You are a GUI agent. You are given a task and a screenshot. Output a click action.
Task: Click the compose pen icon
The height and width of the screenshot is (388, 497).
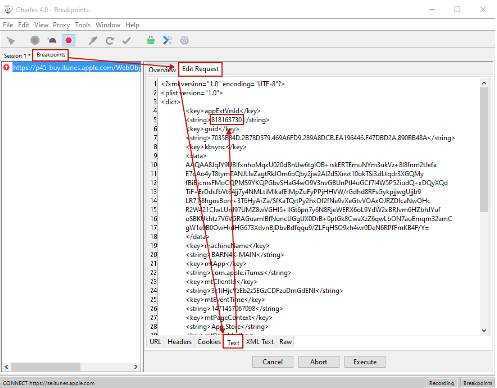[93, 41]
